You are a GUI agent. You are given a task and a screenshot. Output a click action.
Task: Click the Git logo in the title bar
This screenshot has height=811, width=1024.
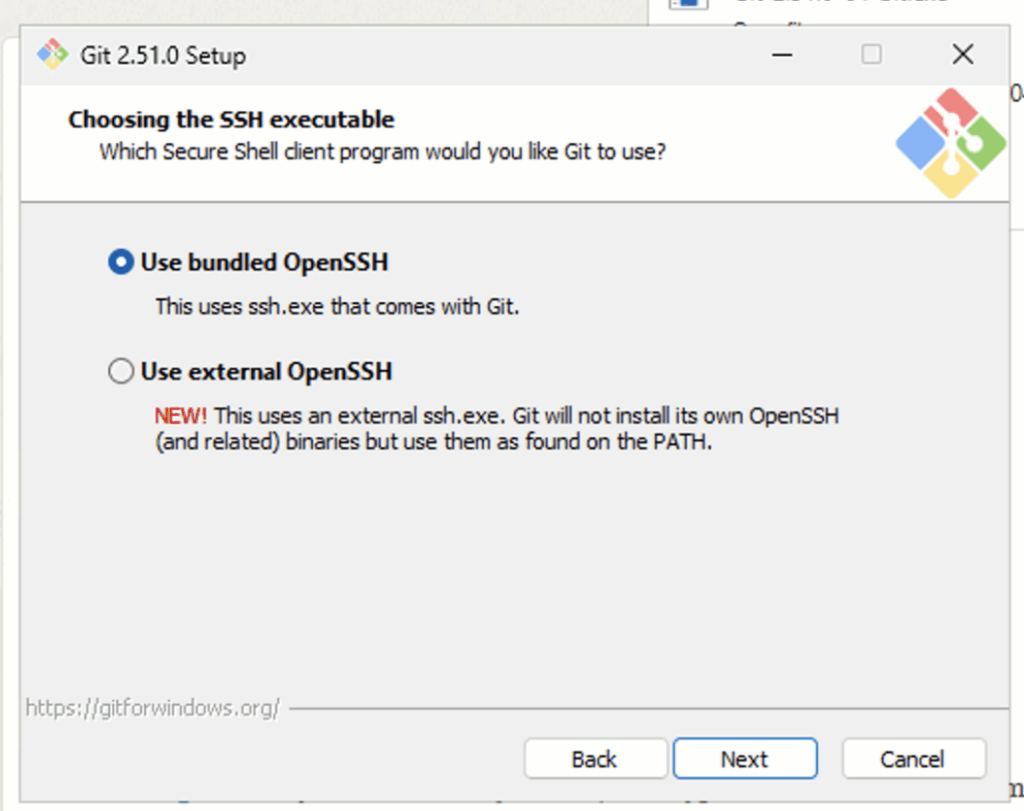click(52, 55)
